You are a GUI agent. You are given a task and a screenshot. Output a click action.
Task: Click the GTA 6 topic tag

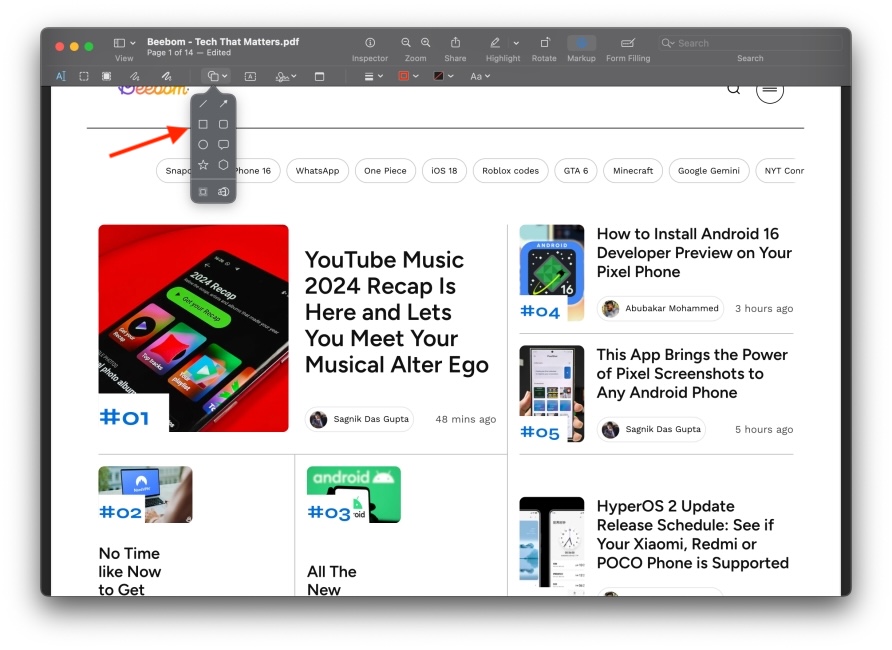[576, 171]
